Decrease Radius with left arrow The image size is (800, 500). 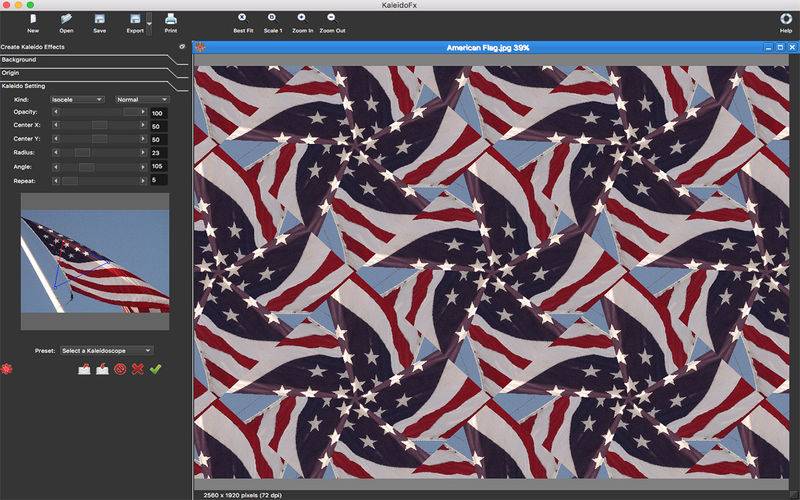[56, 153]
